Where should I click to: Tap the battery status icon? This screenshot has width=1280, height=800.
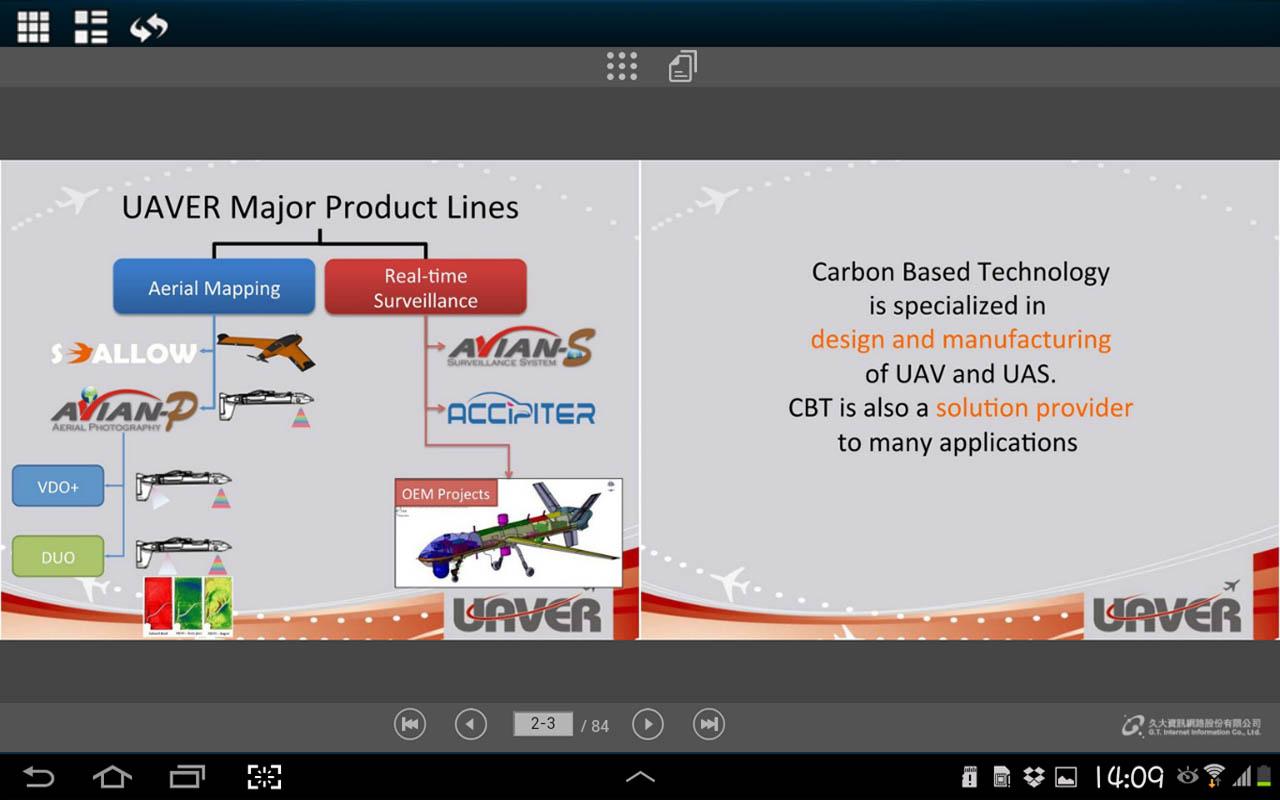click(1264, 776)
